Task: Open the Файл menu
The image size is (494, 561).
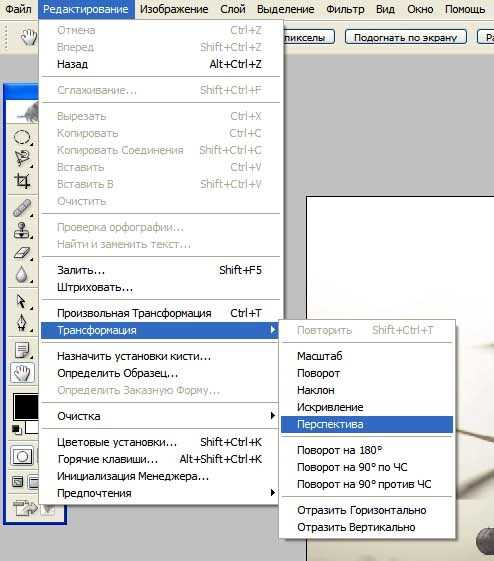Action: (19, 9)
